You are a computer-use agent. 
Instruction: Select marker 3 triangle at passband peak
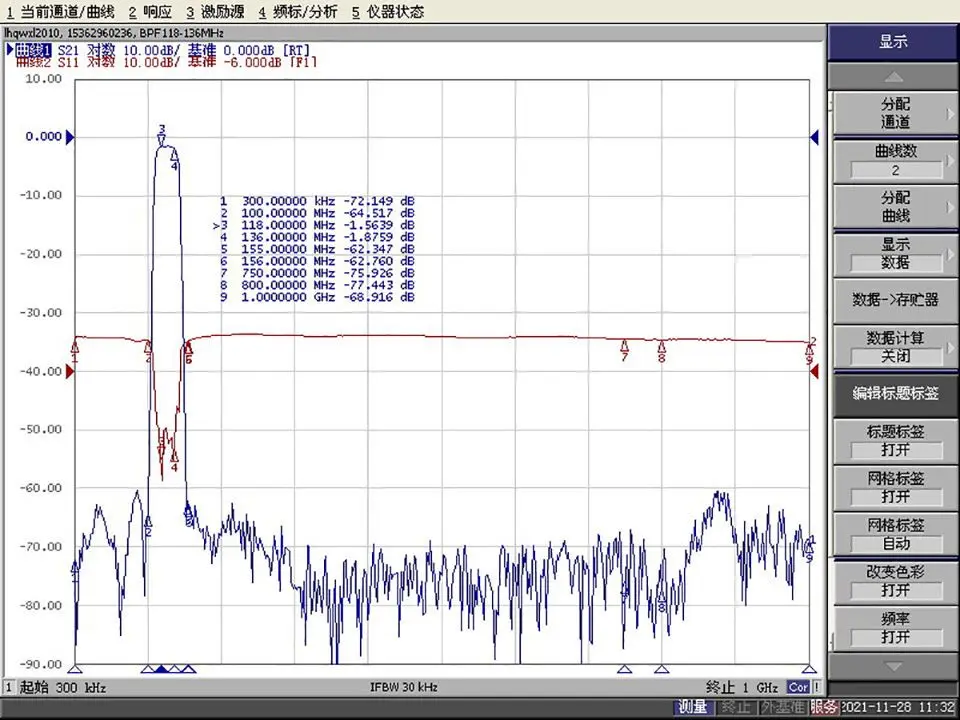click(162, 141)
